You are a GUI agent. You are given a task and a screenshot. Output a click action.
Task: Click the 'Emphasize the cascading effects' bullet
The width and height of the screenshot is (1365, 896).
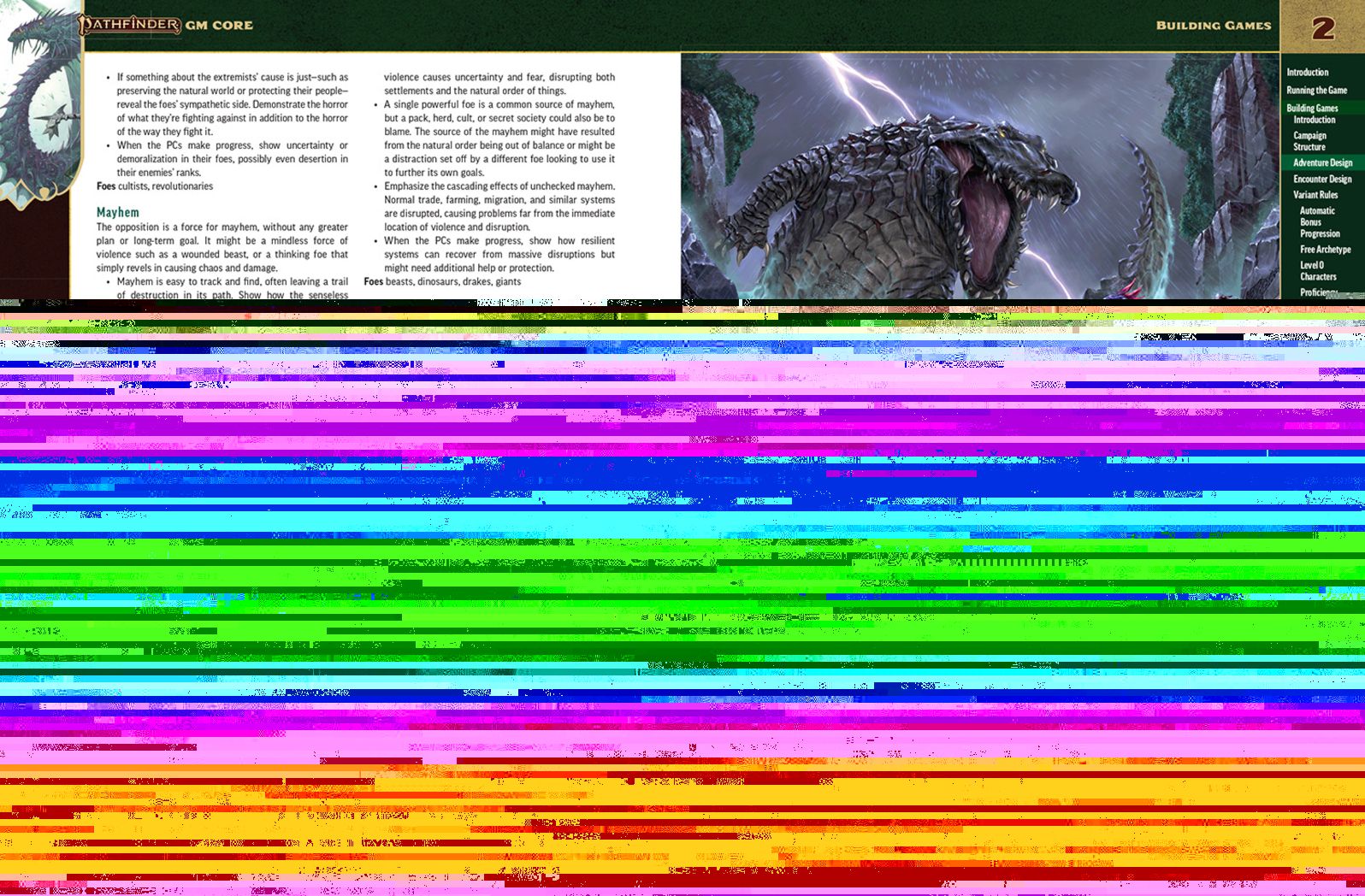coord(493,207)
